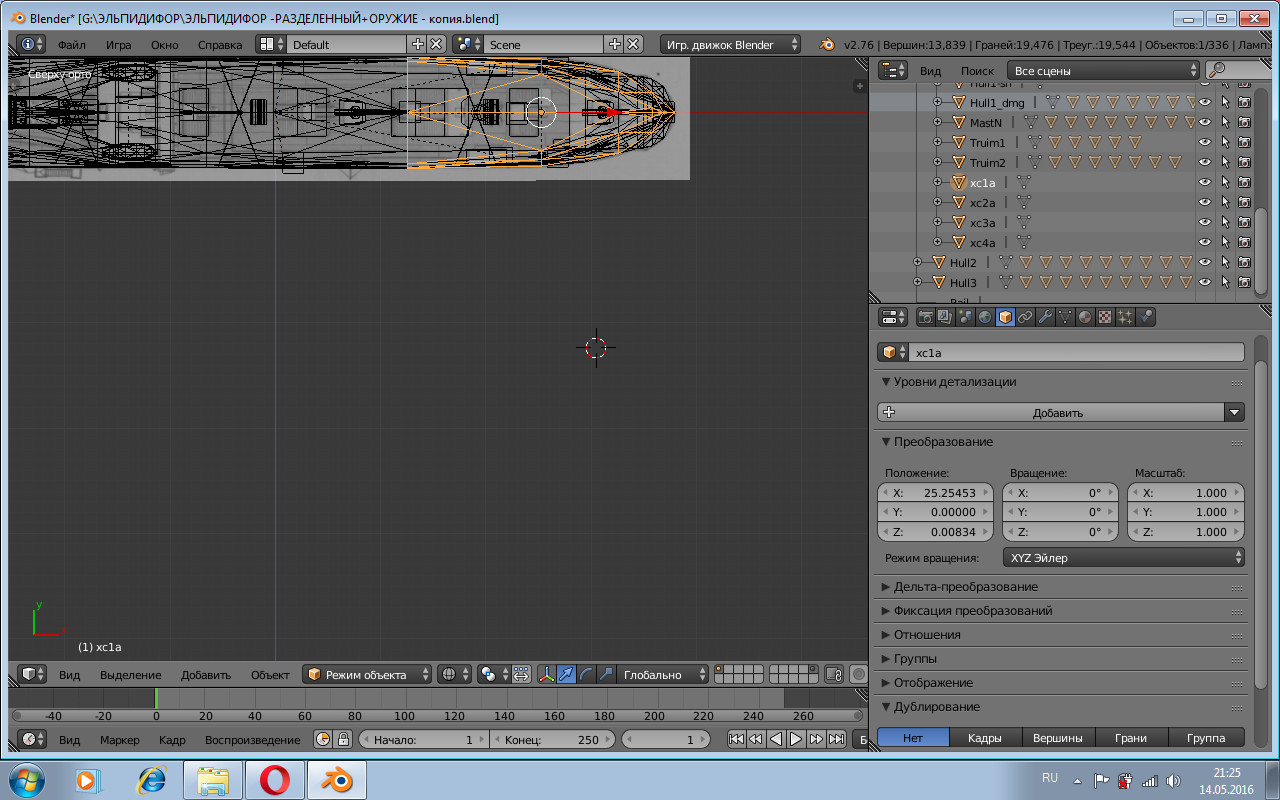The width and height of the screenshot is (1280, 800).
Task: Open the Modifiers tab wrench icon
Action: [1045, 317]
